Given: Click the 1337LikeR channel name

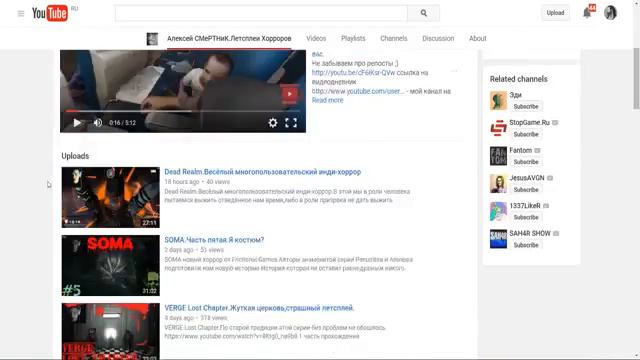Looking at the screenshot, I should (x=524, y=206).
